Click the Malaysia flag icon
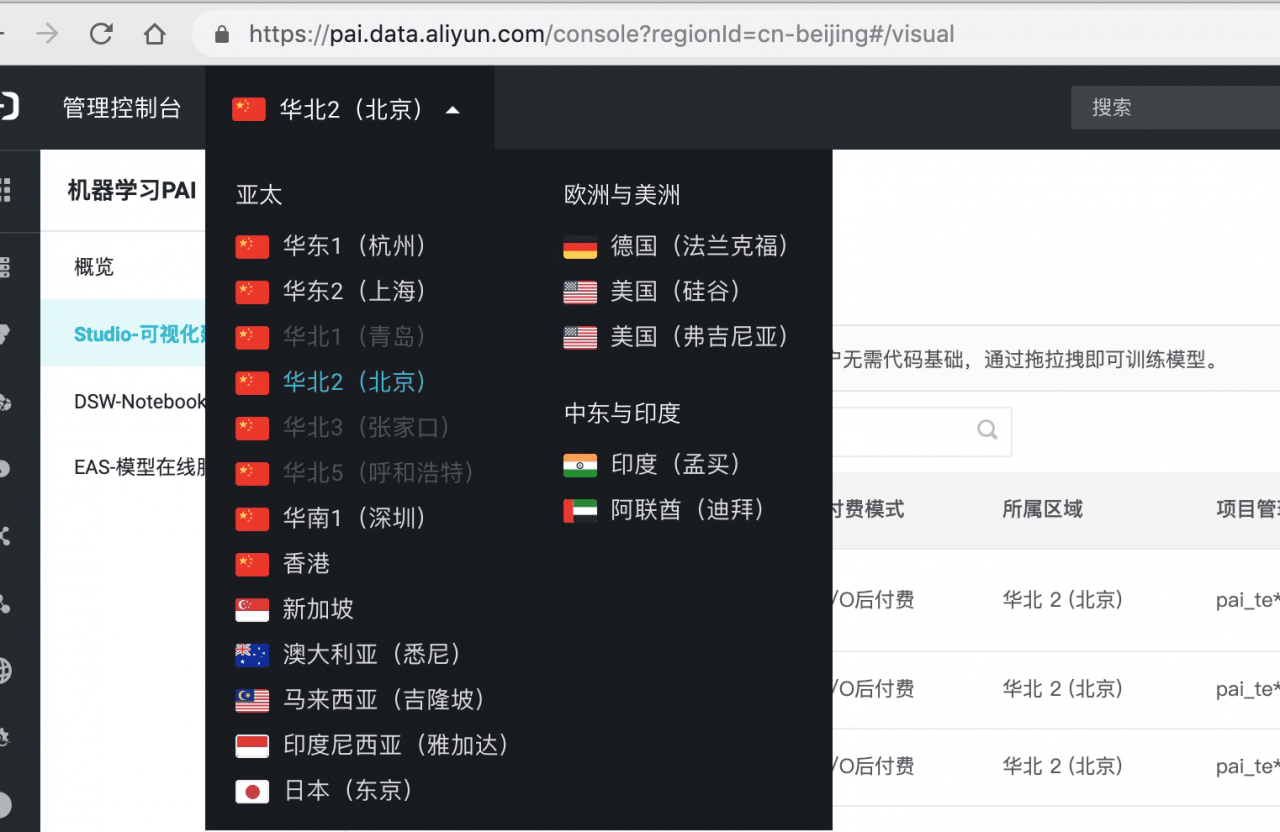1280x832 pixels. 252,701
